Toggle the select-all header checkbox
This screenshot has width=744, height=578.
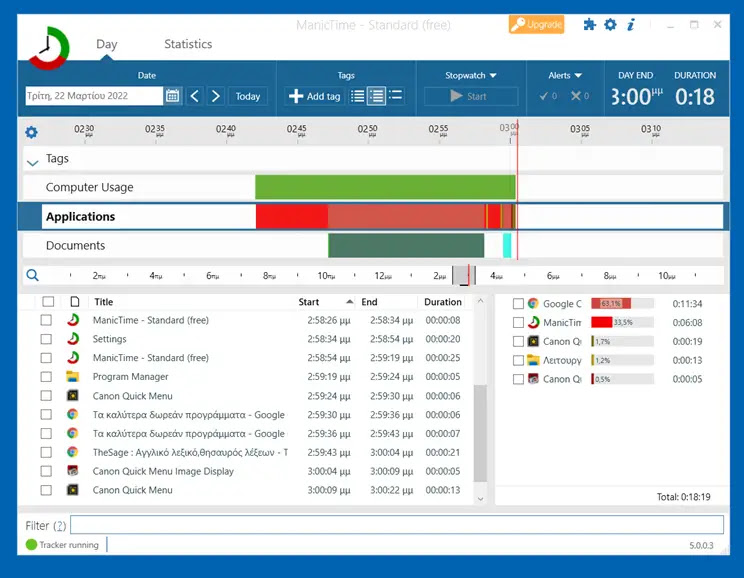pos(48,302)
